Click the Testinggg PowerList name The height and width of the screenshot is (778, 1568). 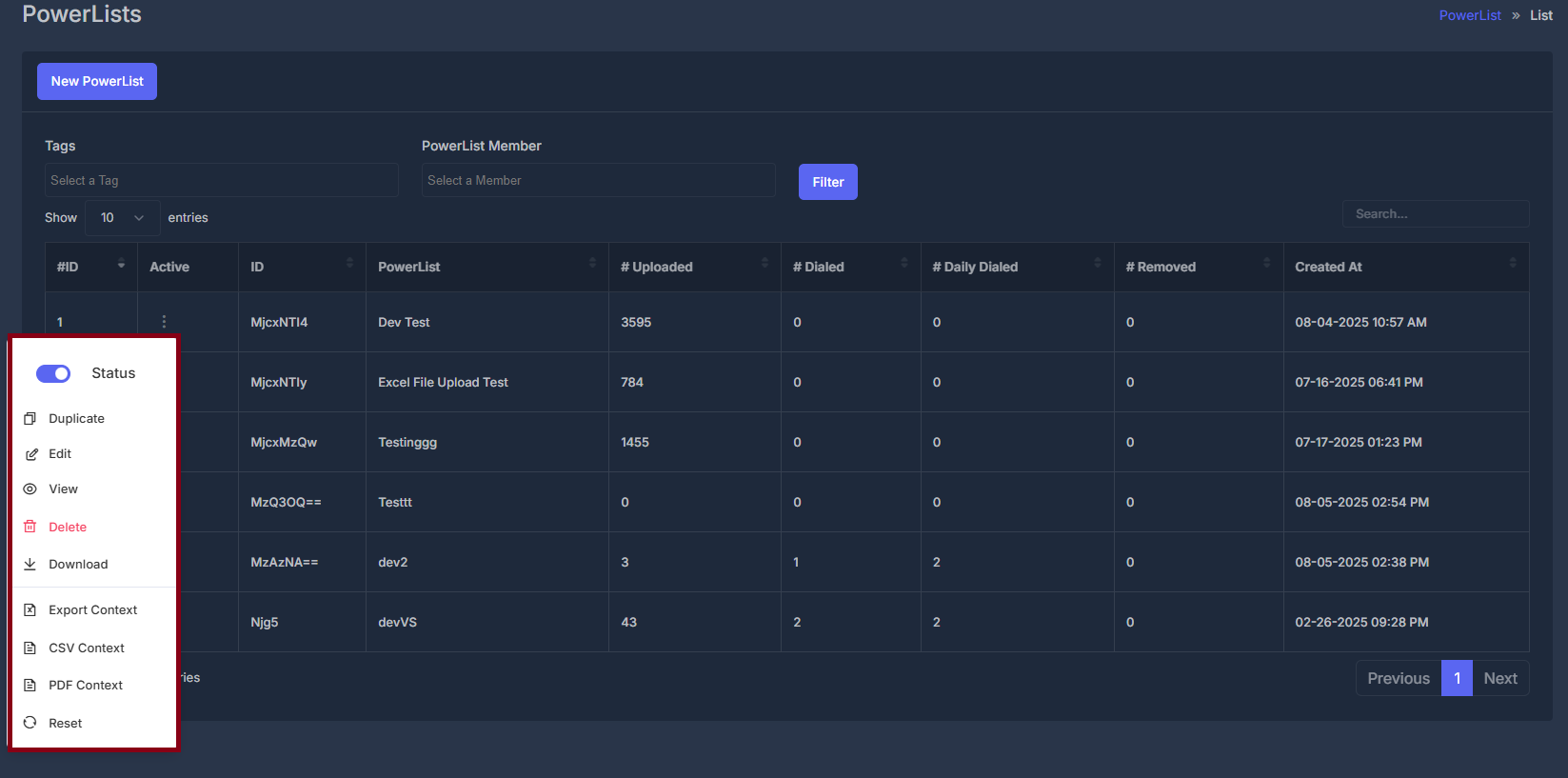[x=407, y=442]
